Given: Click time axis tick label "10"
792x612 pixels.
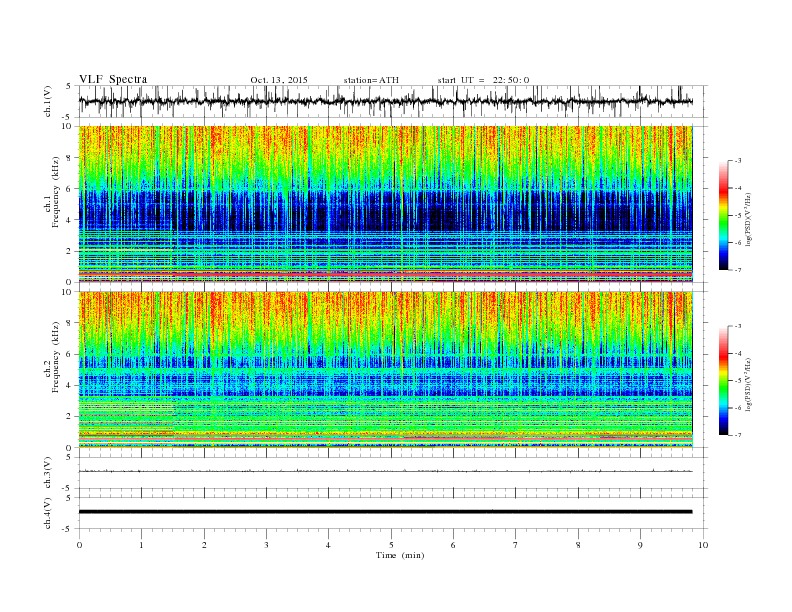Looking at the screenshot, I should point(703,545).
